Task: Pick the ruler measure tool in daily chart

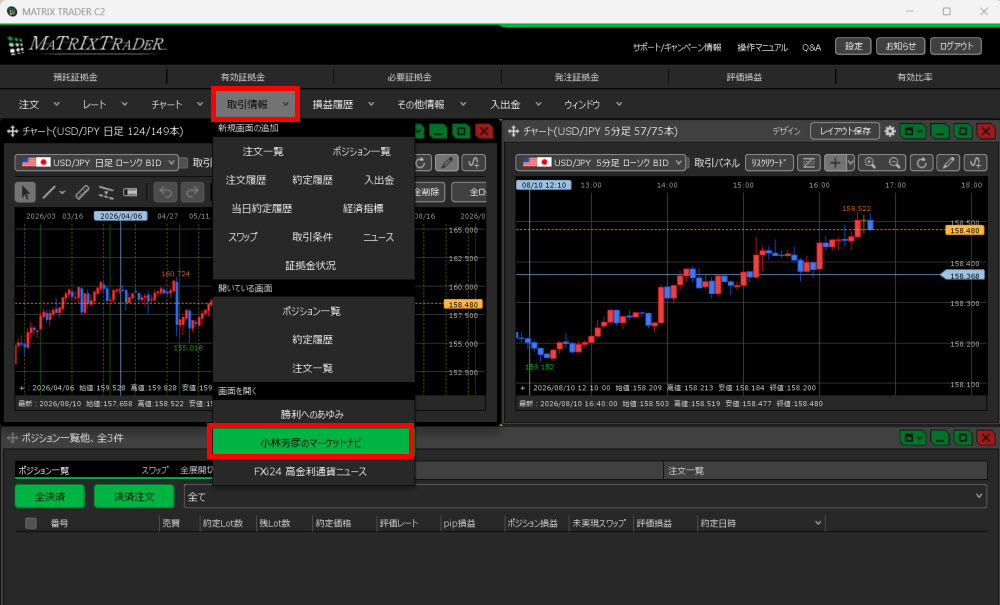Action: (82, 191)
